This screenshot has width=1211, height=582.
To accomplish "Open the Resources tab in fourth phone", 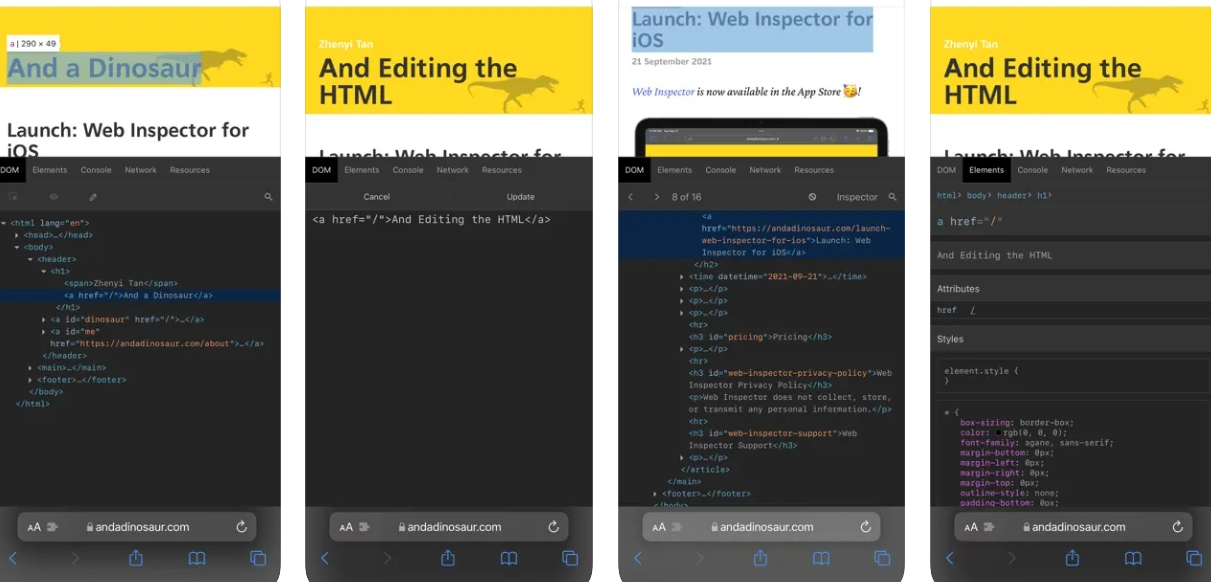I will (1126, 170).
